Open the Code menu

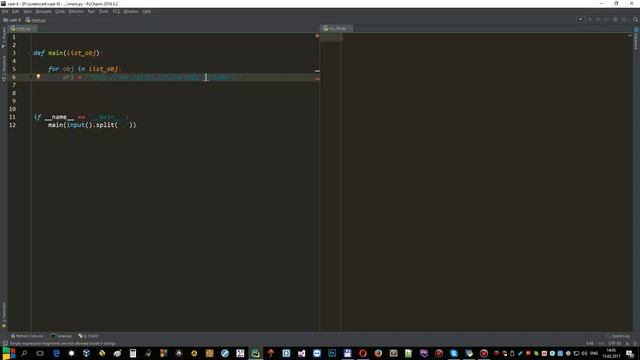tap(60, 11)
